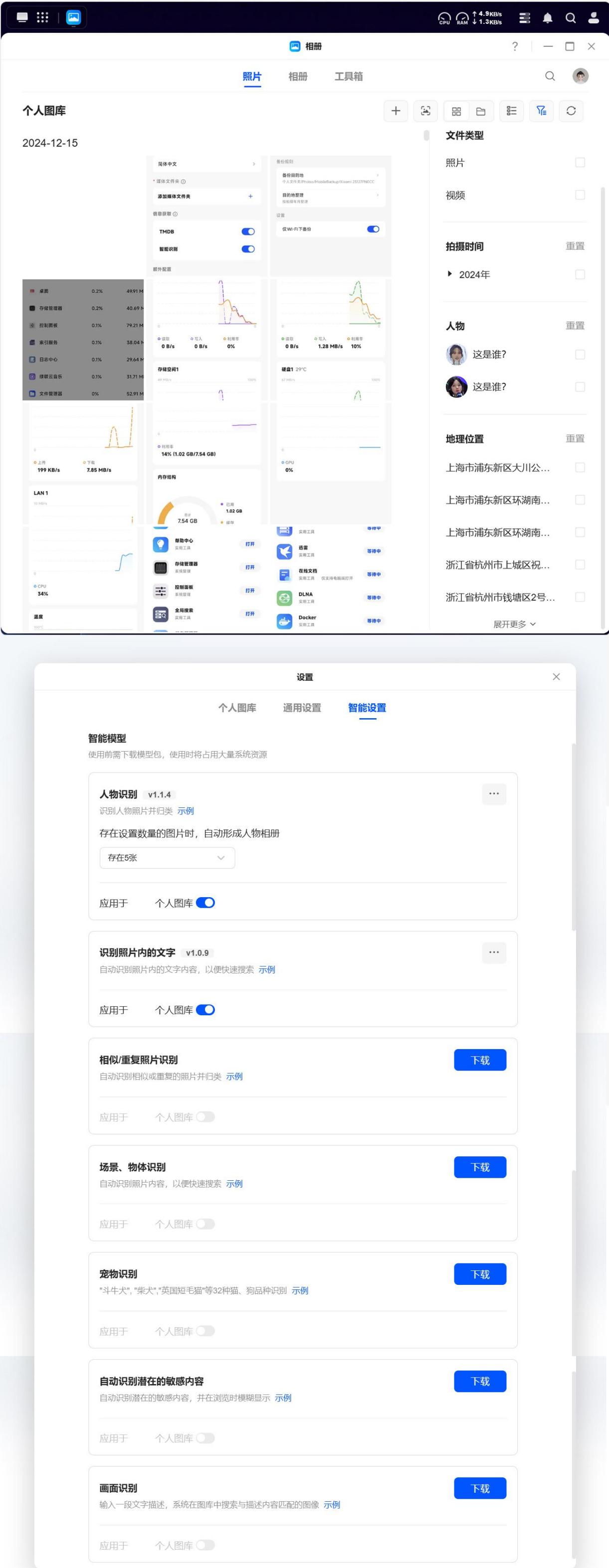Select the 智能设置 tab
Image resolution: width=609 pixels, height=1568 pixels.
(367, 708)
